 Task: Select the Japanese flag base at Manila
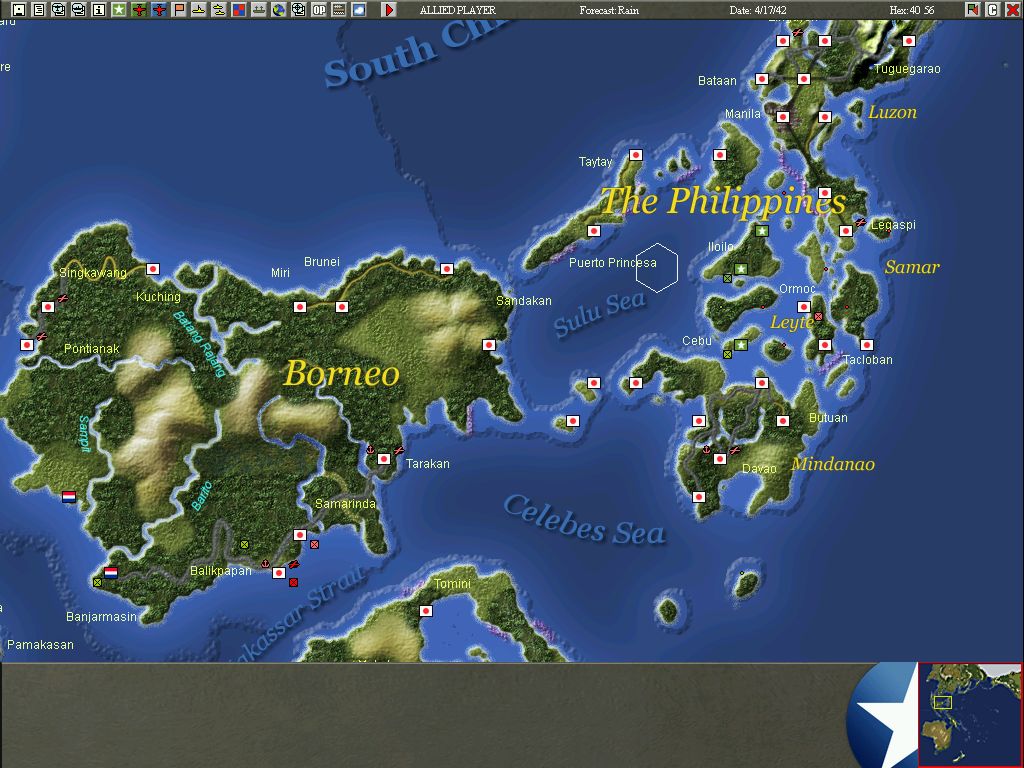pos(783,117)
